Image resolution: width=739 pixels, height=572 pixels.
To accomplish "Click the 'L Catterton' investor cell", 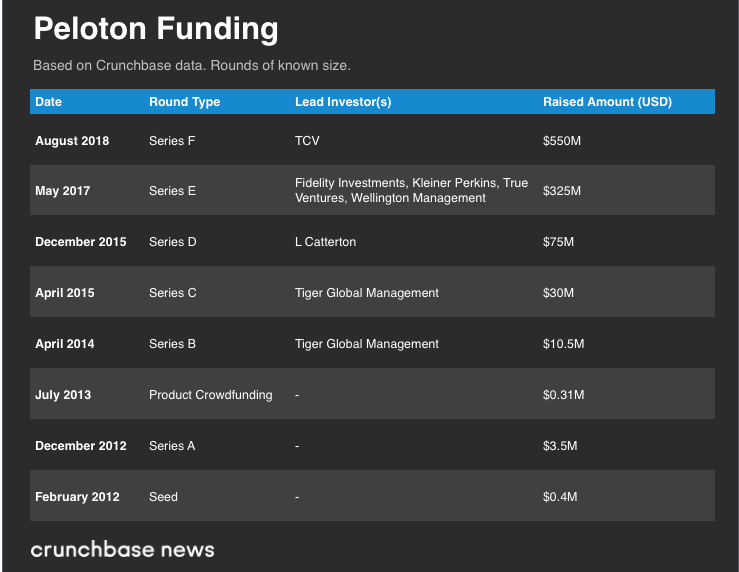I will coord(326,242).
